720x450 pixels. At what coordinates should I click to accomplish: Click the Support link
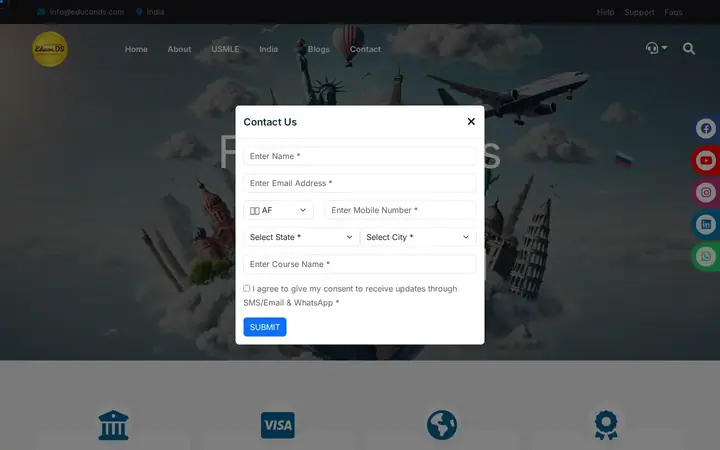click(639, 12)
